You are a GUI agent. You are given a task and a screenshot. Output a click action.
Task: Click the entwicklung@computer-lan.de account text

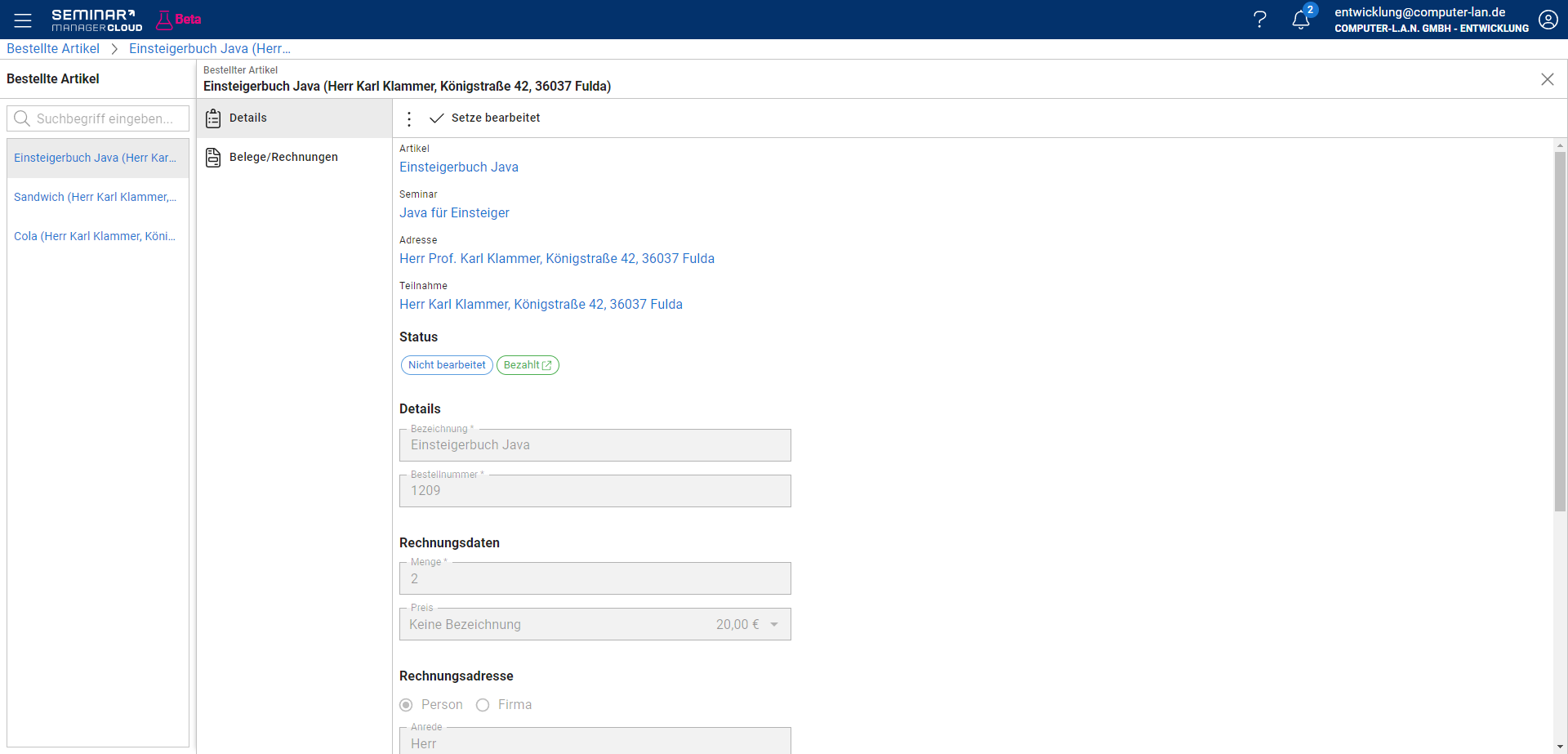tap(1420, 12)
